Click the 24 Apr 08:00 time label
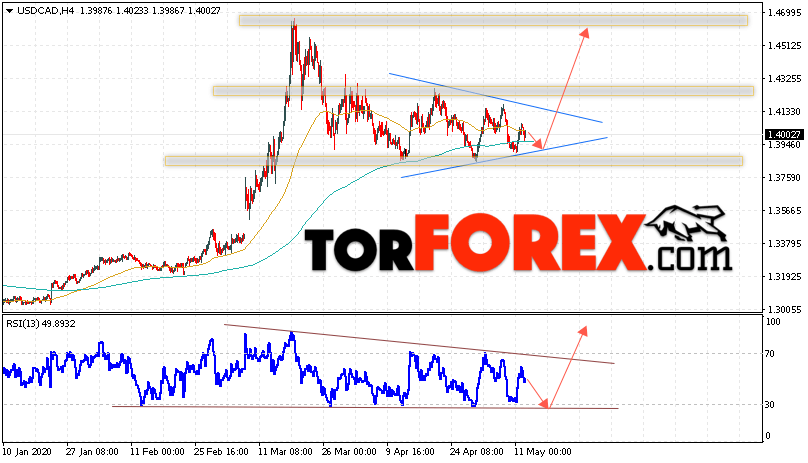 [477, 452]
